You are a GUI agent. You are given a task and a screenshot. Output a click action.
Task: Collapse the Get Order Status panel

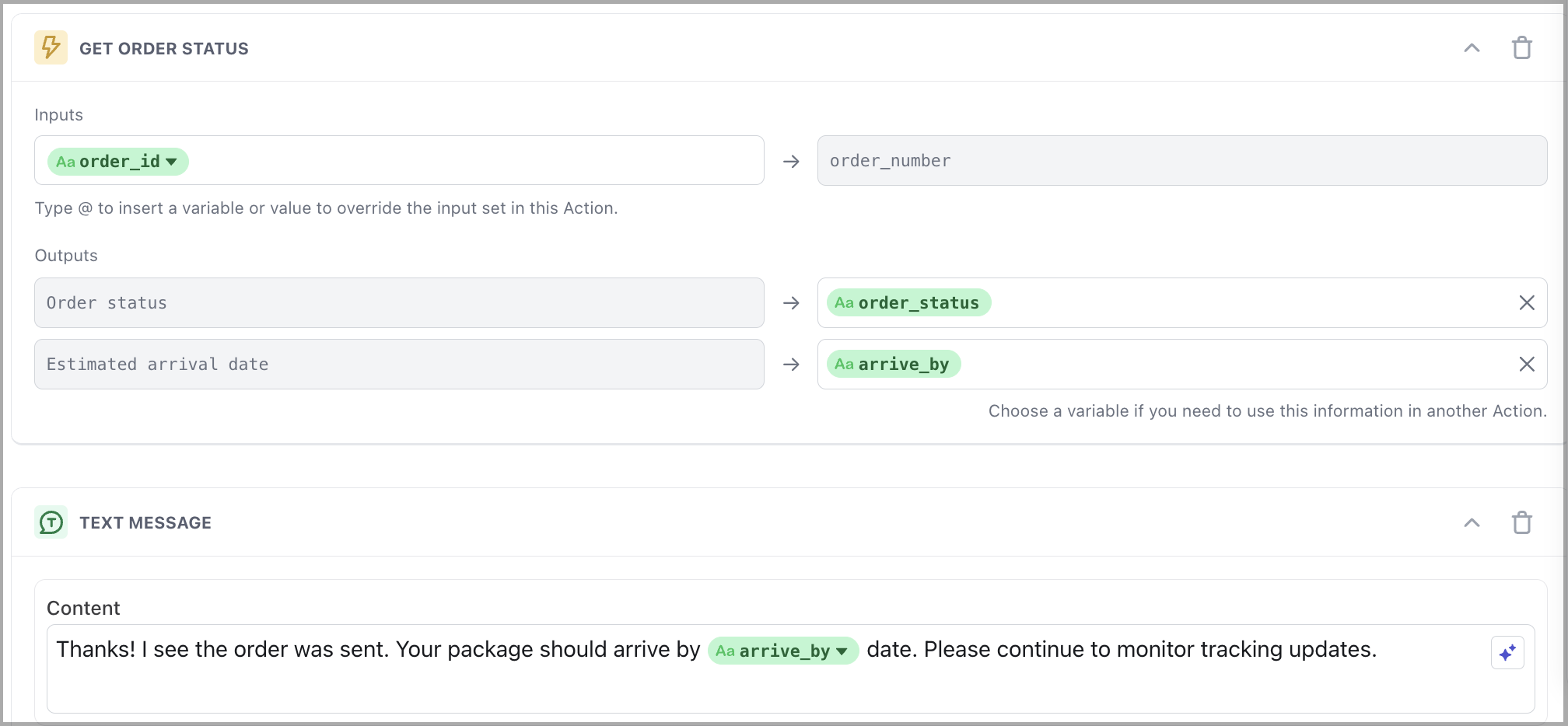coord(1472,48)
